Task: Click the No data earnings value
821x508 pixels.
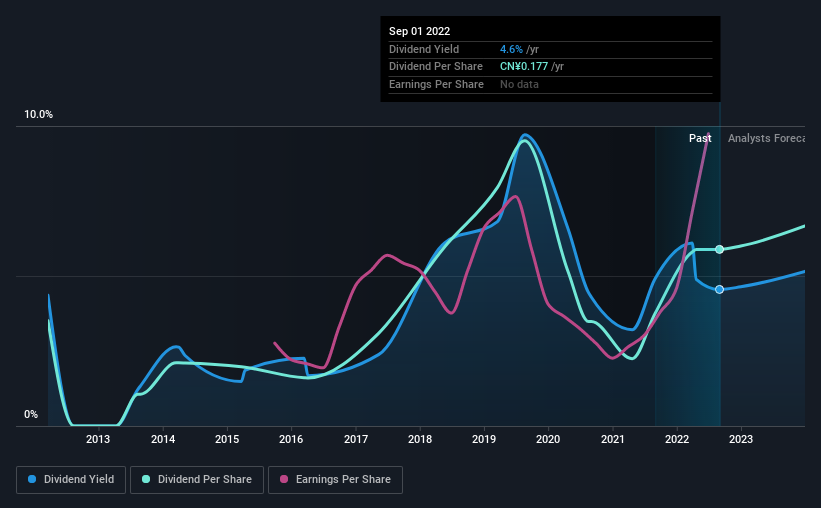Action: point(519,84)
